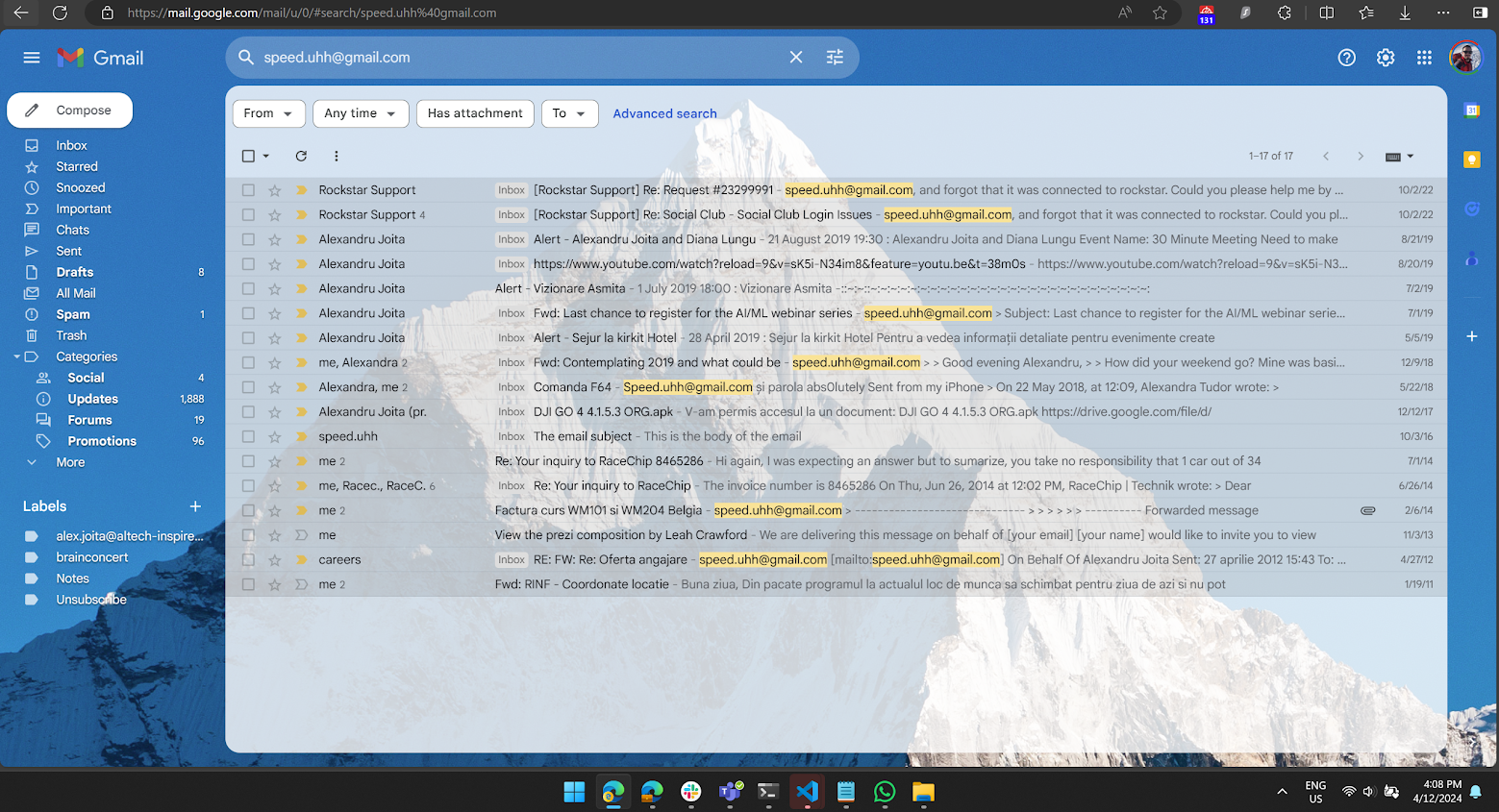Create a new label with plus icon

[195, 506]
